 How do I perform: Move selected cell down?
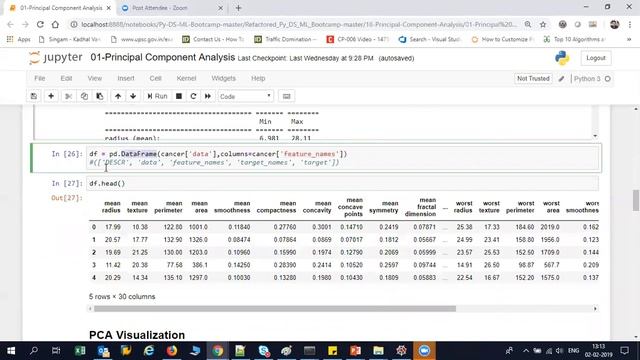133,96
